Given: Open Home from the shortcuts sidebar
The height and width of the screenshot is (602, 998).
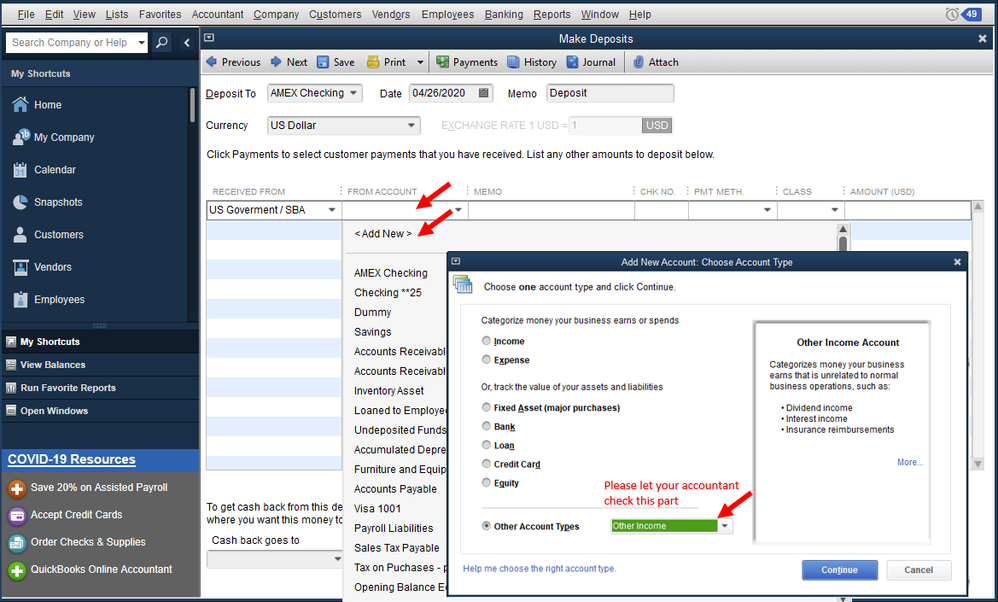Looking at the screenshot, I should 48,105.
